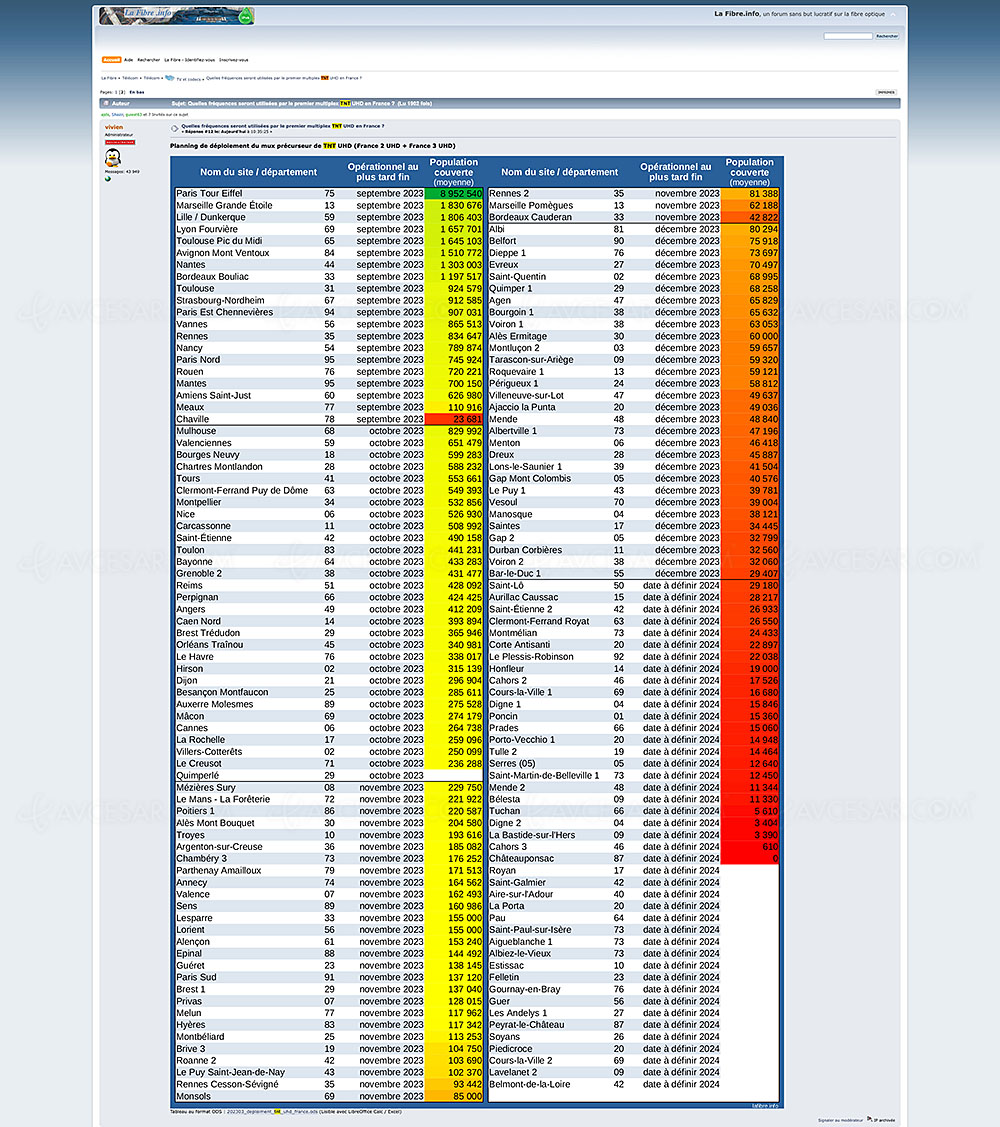Click the blue board icon in the breadcrumb

170,78
